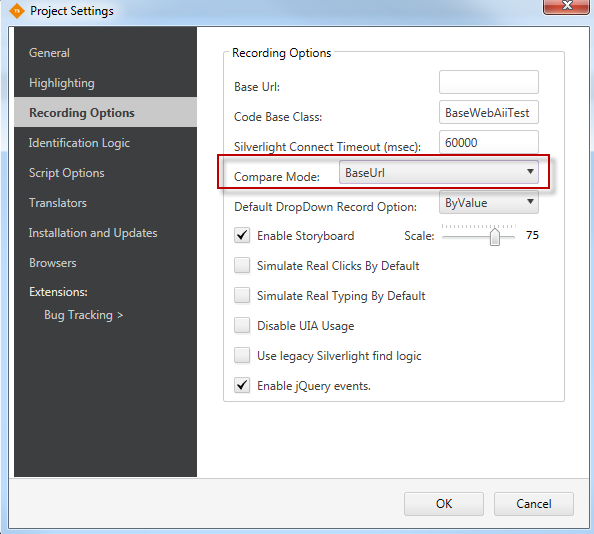Image resolution: width=594 pixels, height=534 pixels.
Task: Open Default DropDown Record Option dropdown
Action: click(489, 202)
